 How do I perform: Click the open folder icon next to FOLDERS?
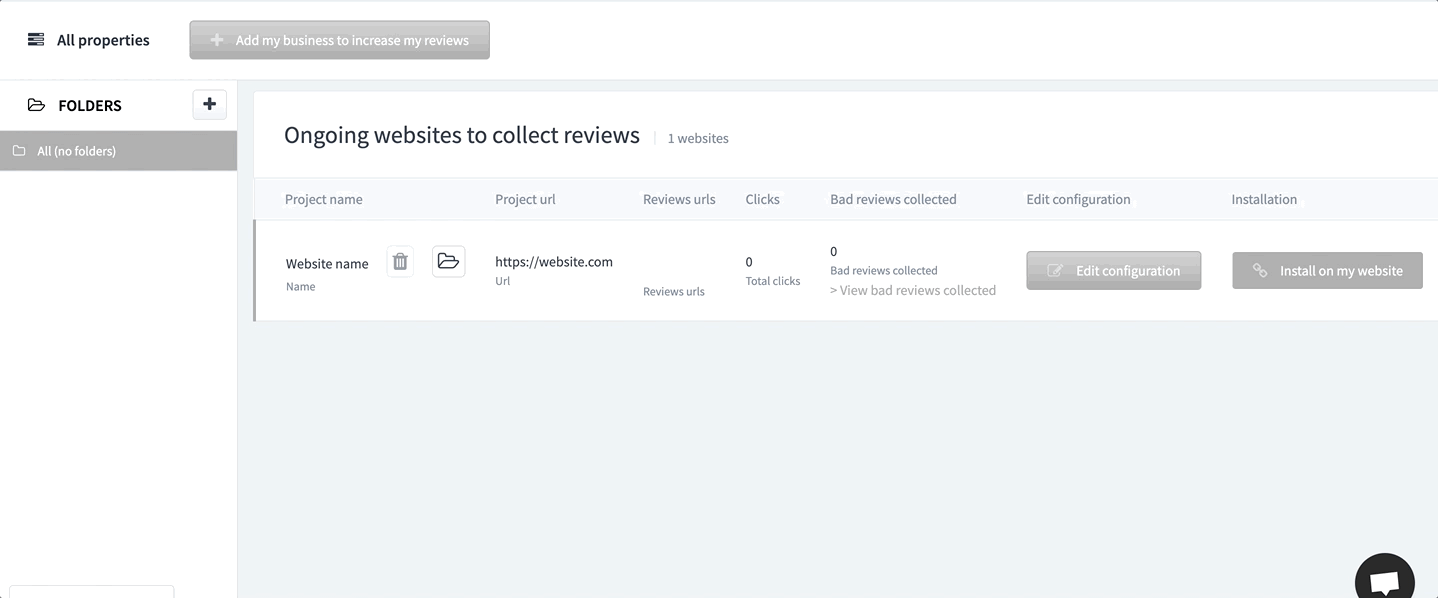point(36,105)
